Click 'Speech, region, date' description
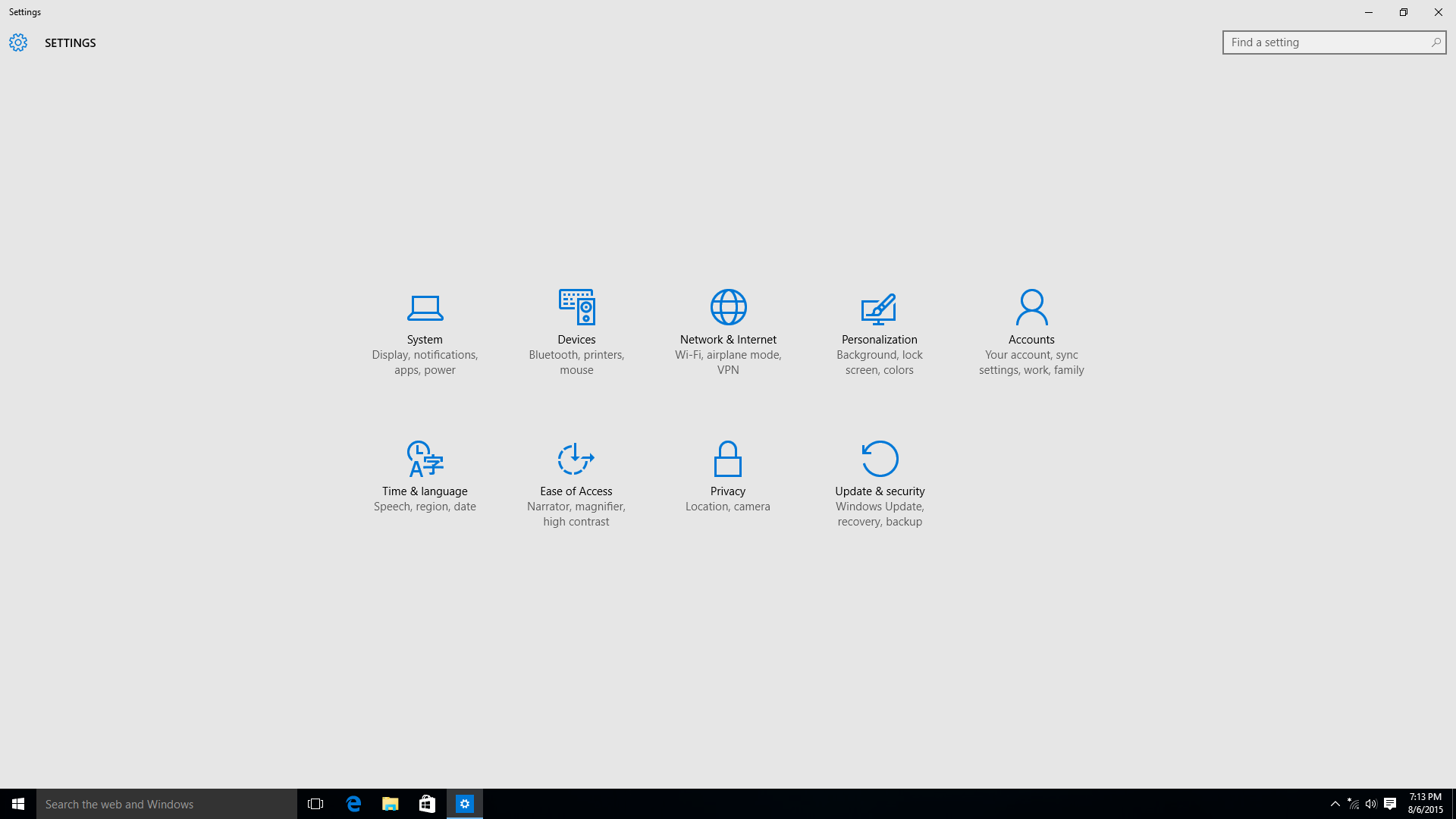The image size is (1456, 819). pyautogui.click(x=425, y=507)
